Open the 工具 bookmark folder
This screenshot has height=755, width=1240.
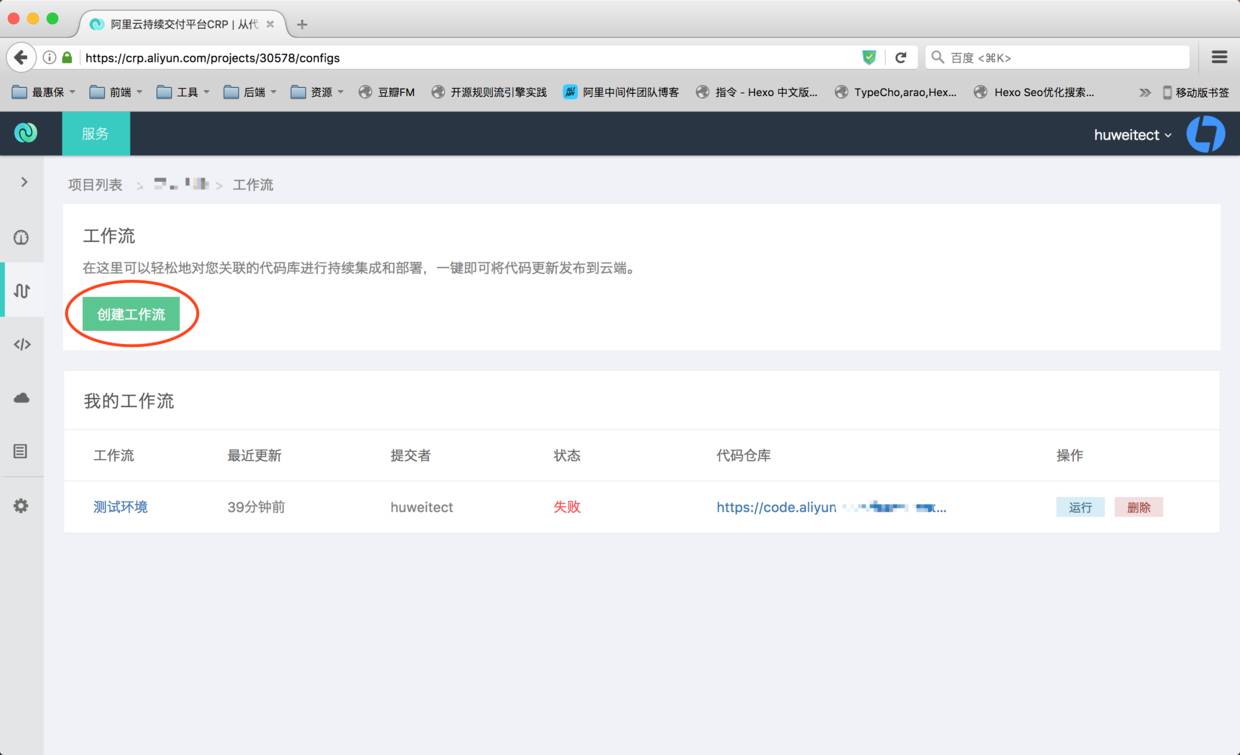(x=182, y=92)
